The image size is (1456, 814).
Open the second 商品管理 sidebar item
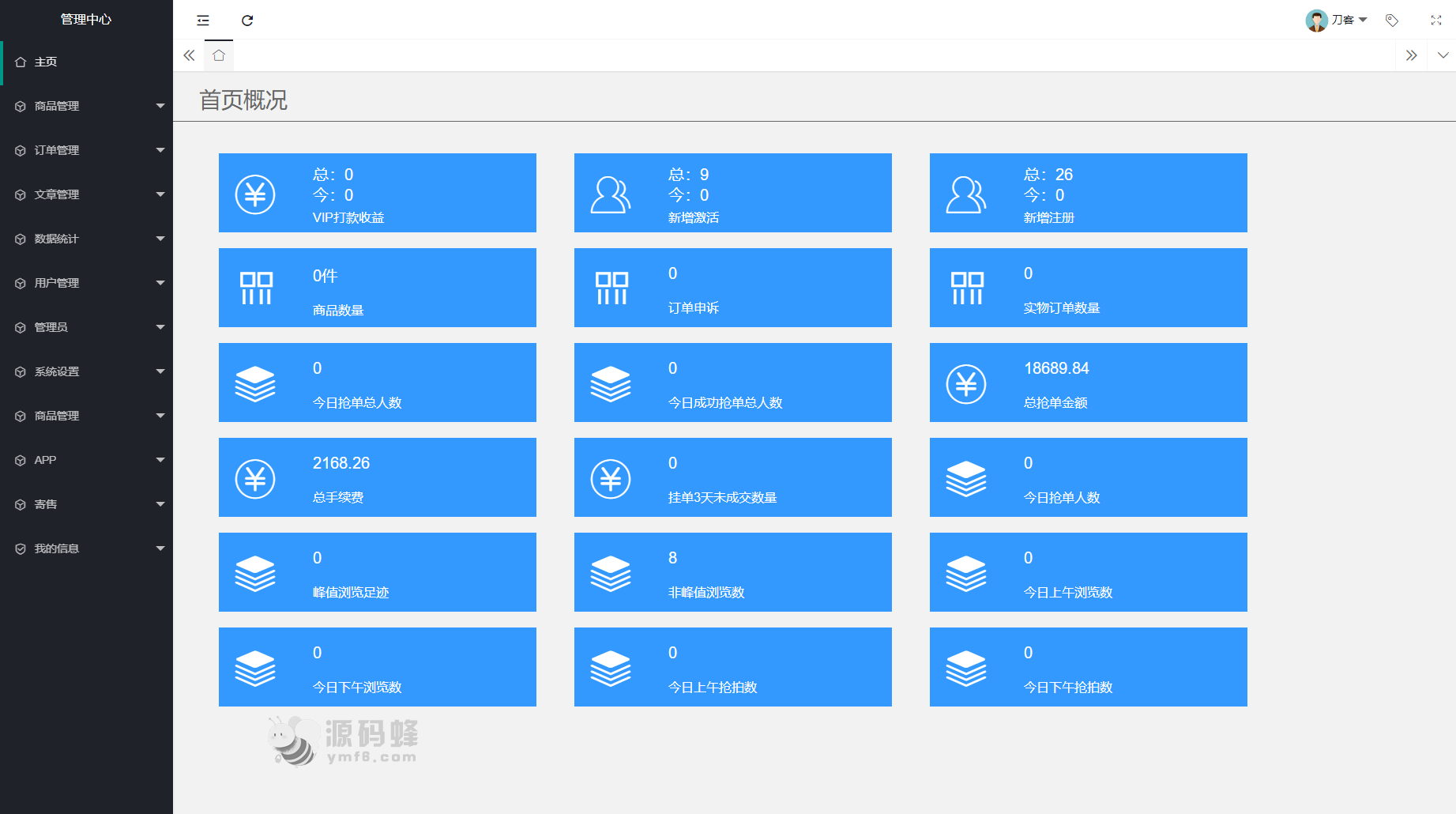(x=86, y=416)
